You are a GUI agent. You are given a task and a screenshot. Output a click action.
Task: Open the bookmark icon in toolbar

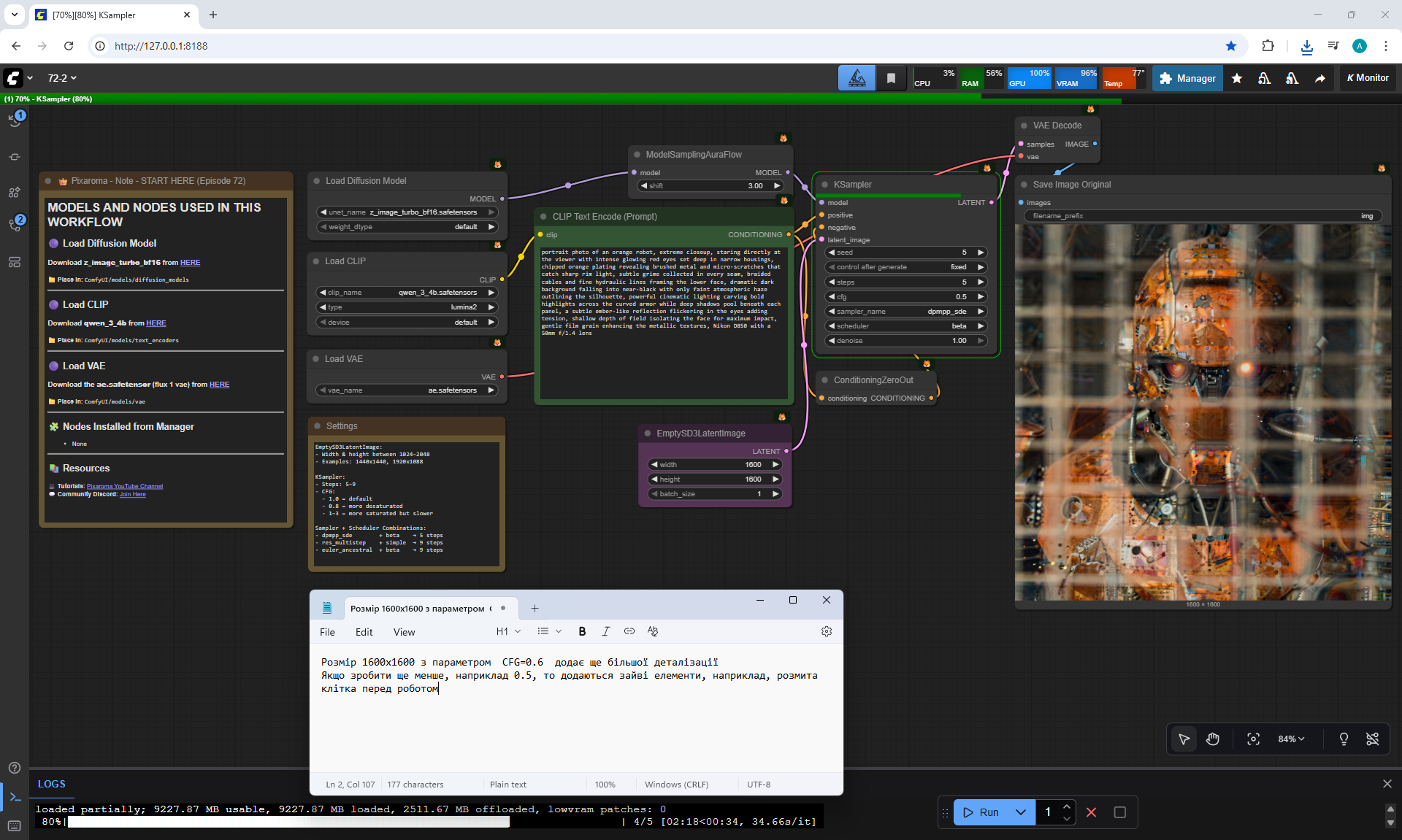891,78
